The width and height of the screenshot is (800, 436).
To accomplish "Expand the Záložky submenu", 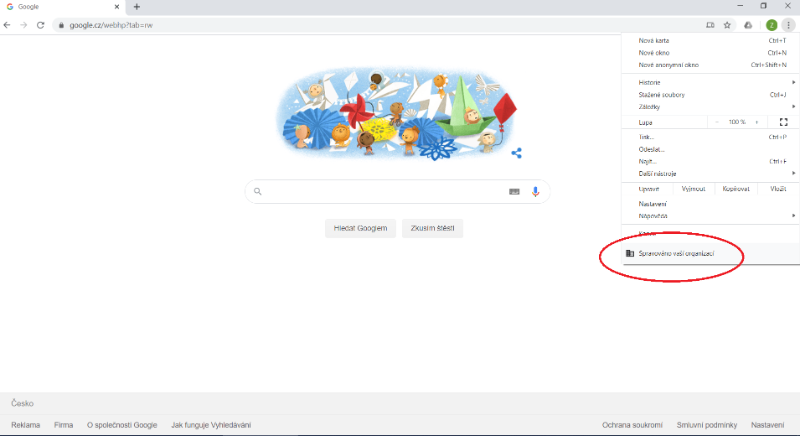I will (x=710, y=107).
